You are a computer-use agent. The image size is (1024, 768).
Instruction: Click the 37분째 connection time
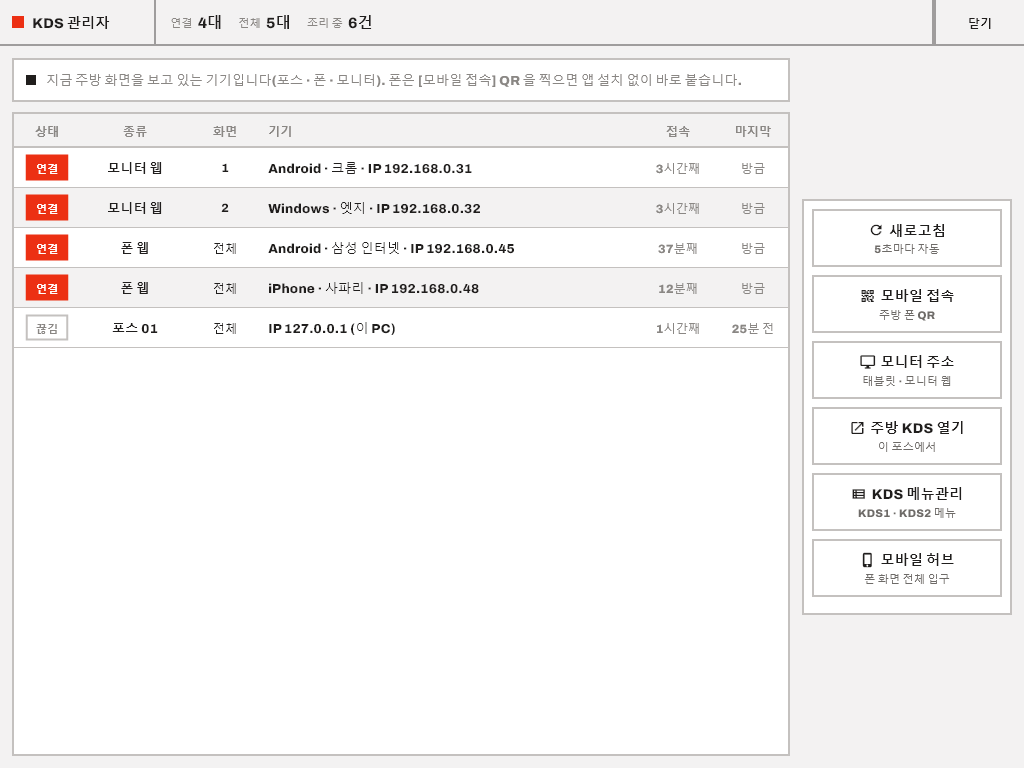click(678, 248)
